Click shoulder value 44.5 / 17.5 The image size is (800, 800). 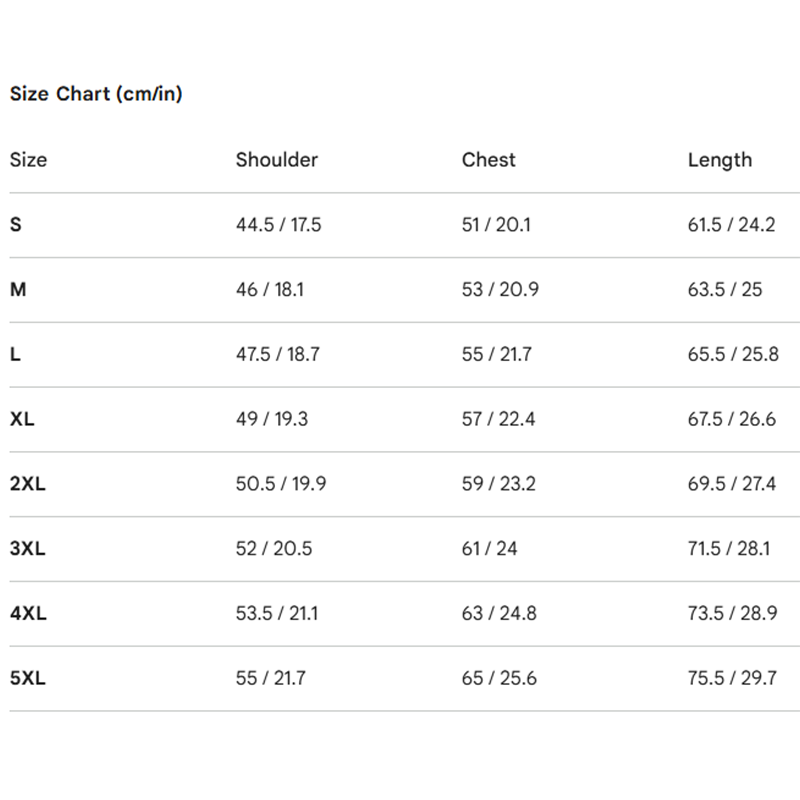pyautogui.click(x=279, y=225)
